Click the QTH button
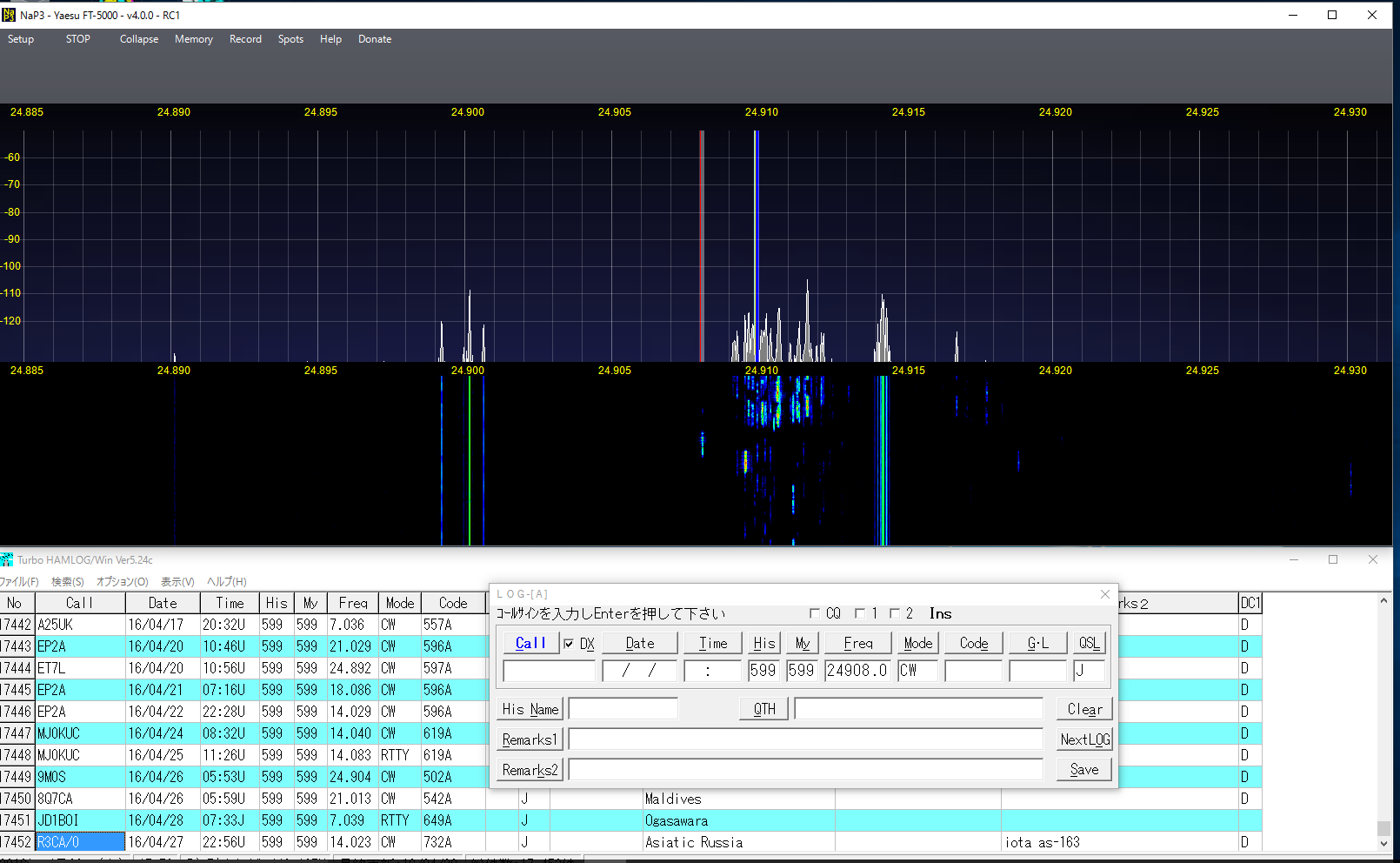1400x863 pixels. (764, 709)
